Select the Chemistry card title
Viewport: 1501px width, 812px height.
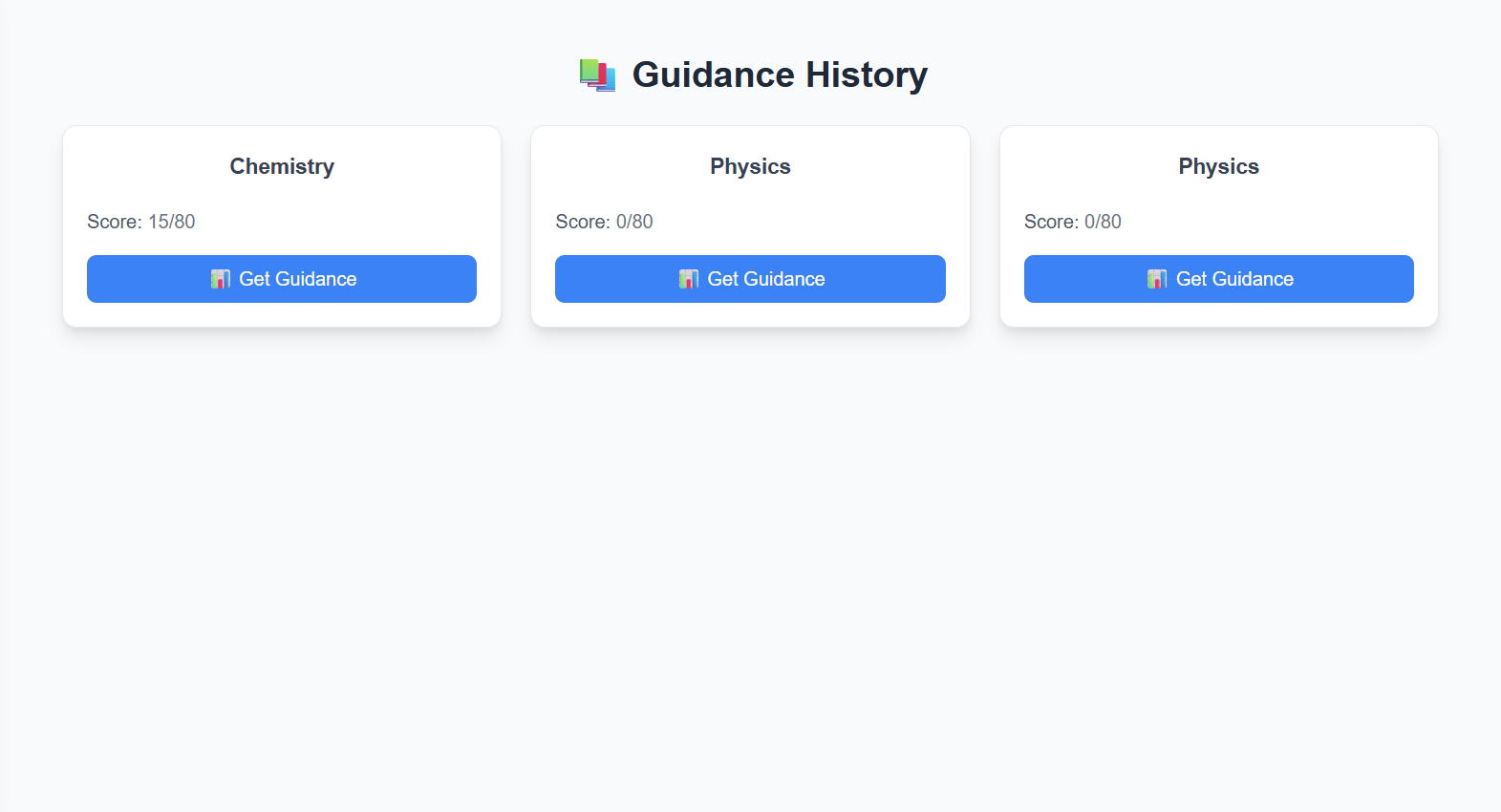tap(282, 166)
